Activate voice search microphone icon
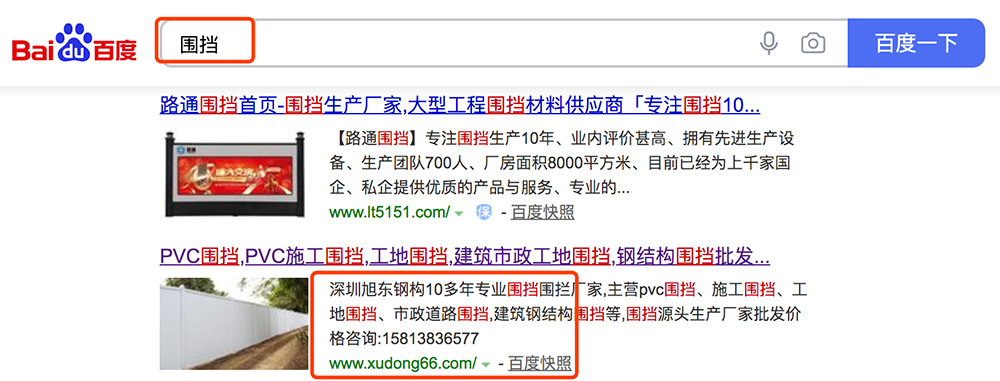The image size is (1000, 381). coord(769,43)
